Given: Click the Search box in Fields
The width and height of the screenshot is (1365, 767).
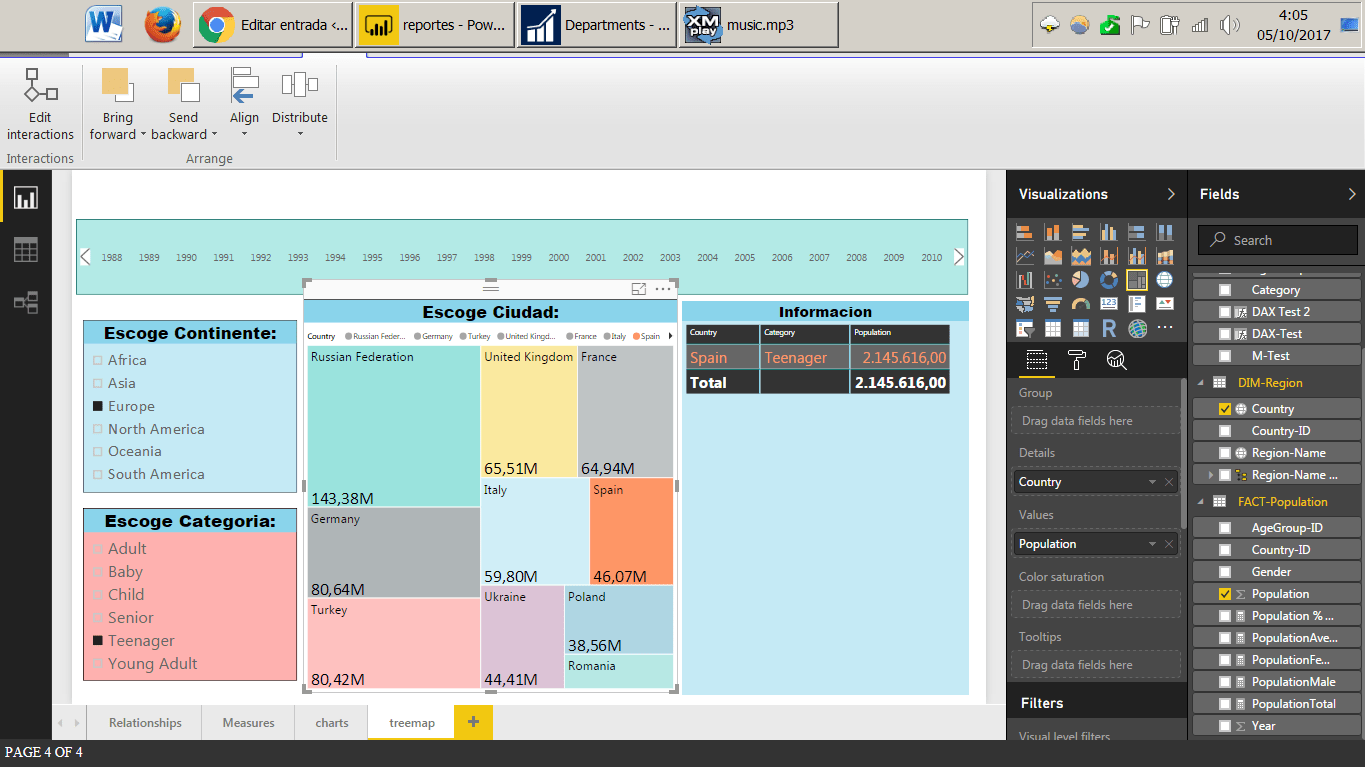Looking at the screenshot, I should click(1278, 240).
